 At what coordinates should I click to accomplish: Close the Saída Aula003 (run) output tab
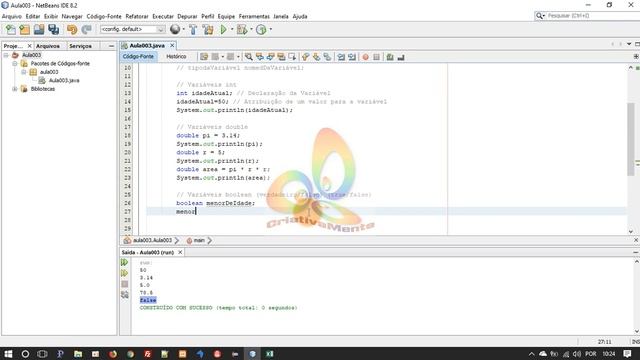[x=180, y=252]
